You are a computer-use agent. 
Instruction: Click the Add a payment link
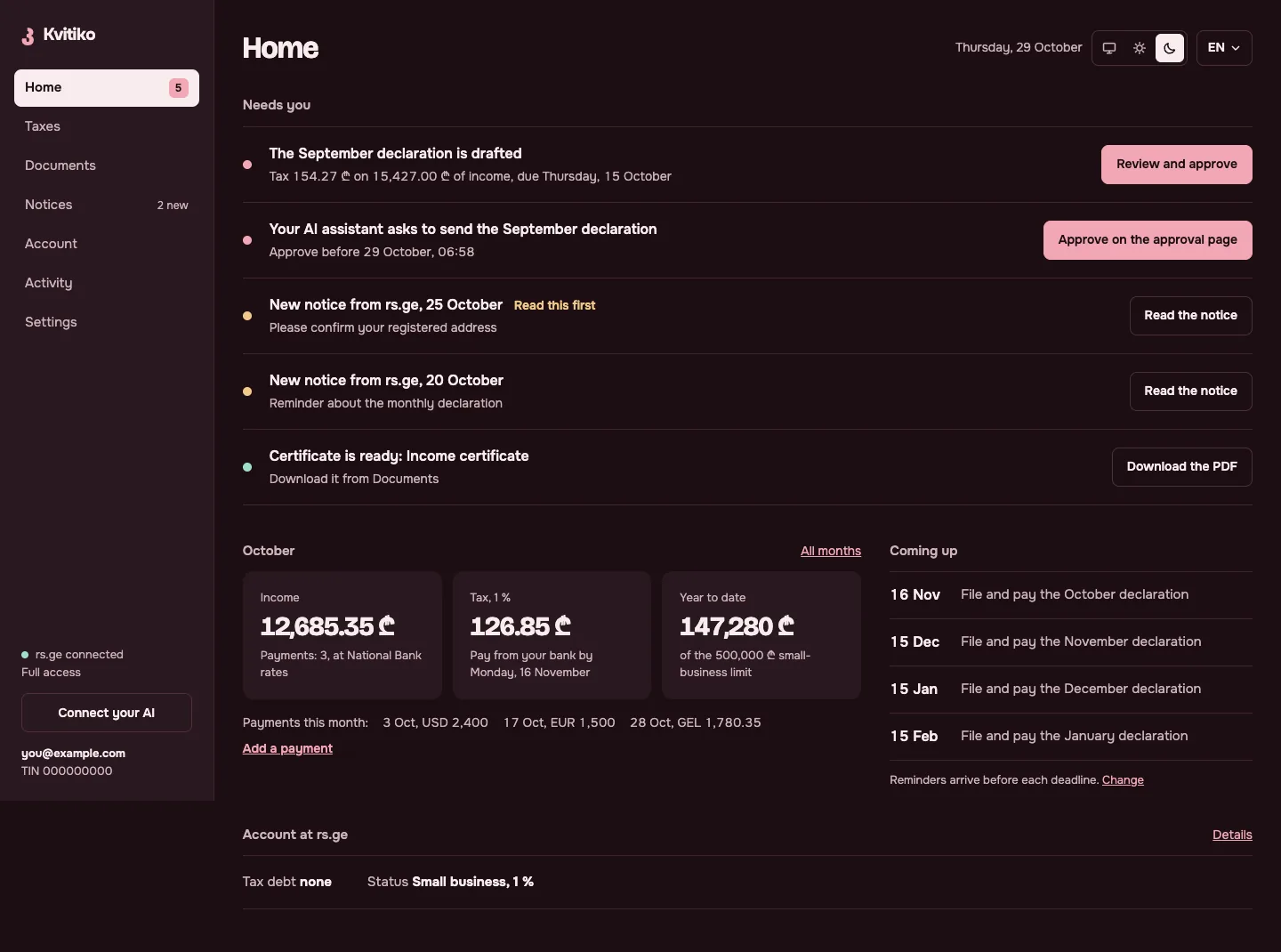tap(287, 748)
